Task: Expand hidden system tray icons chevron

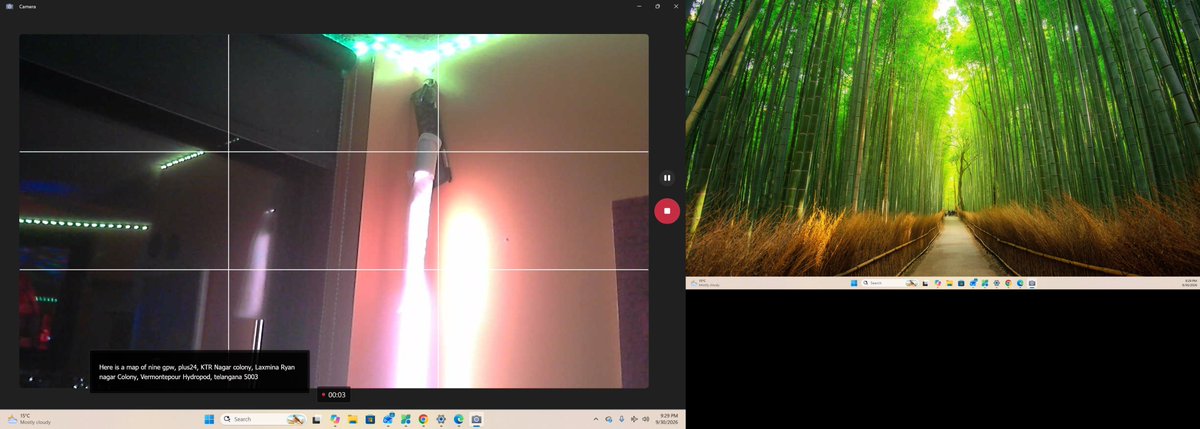Action: point(595,419)
